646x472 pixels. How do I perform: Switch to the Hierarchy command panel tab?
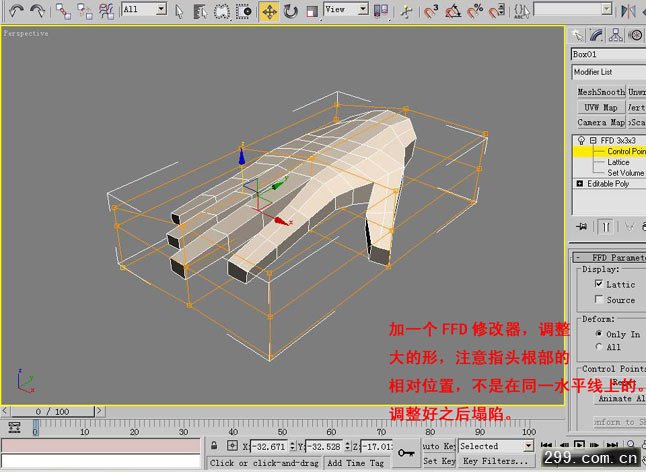click(616, 35)
